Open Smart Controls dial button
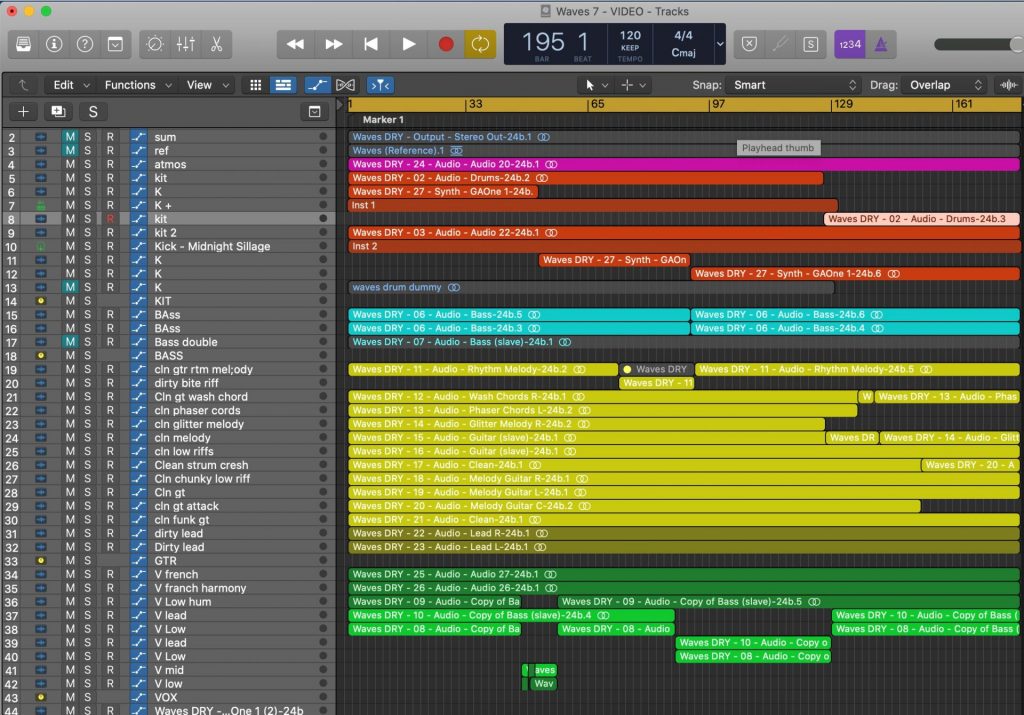Screen dimensions: 1024x715 155,44
